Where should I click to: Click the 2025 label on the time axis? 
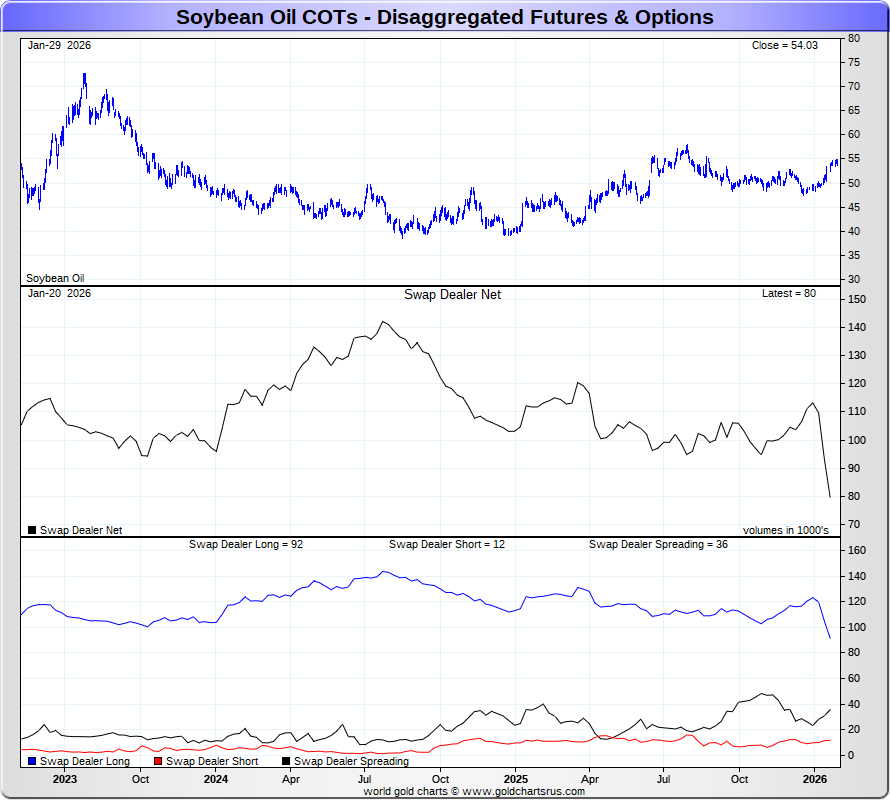(x=515, y=779)
